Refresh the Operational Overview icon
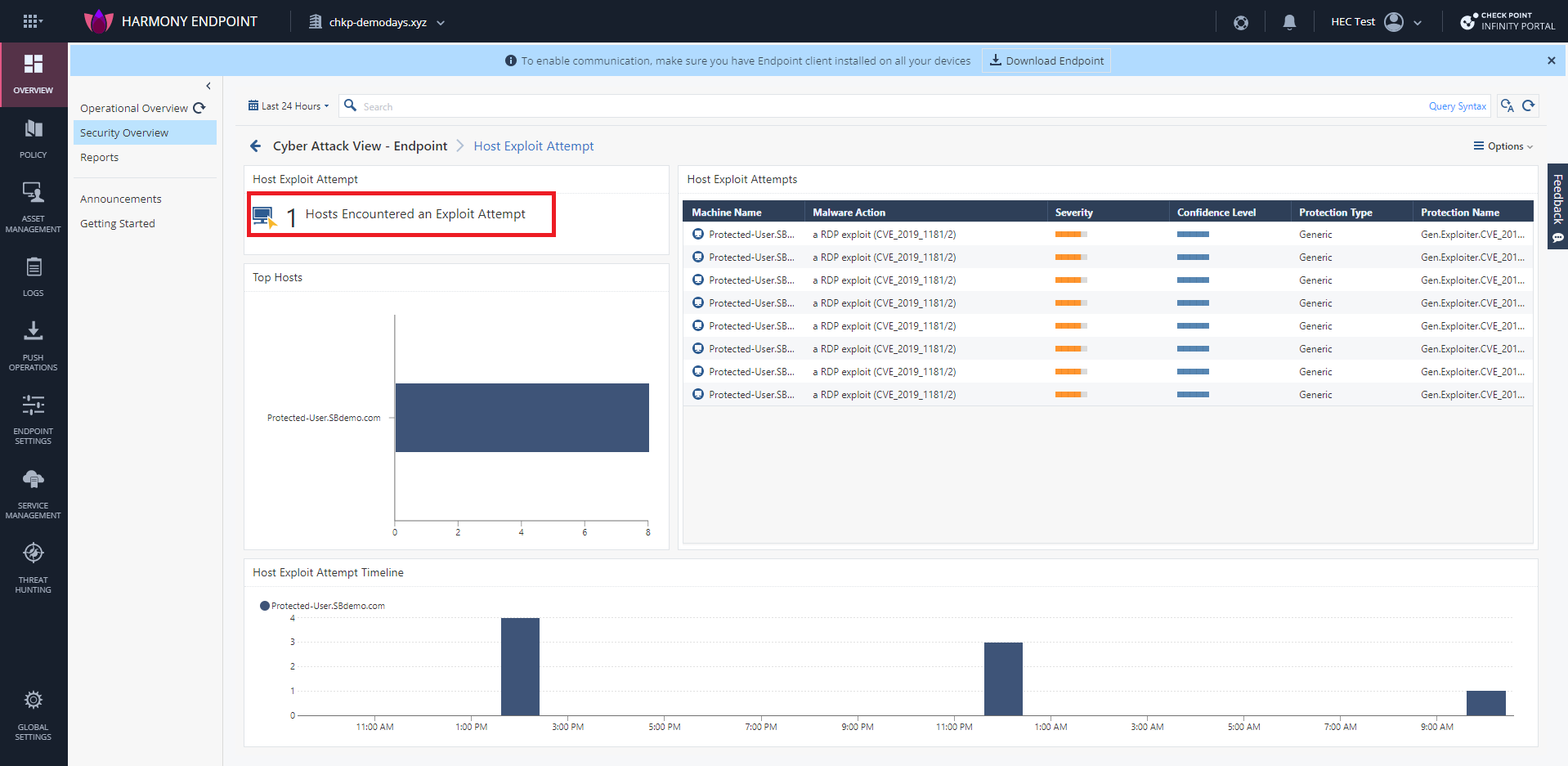 [199, 108]
